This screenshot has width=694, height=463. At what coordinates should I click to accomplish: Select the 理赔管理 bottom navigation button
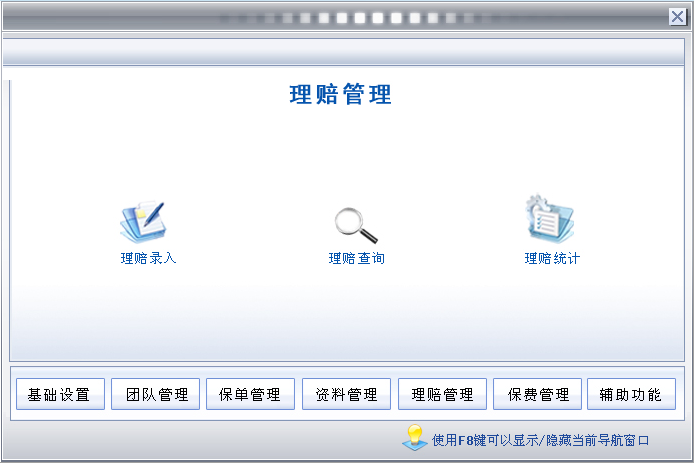pyautogui.click(x=443, y=394)
